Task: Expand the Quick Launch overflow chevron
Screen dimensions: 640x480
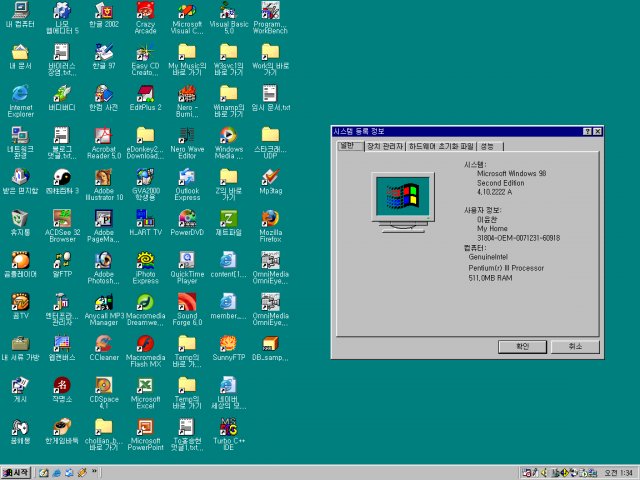Action: click(x=94, y=471)
